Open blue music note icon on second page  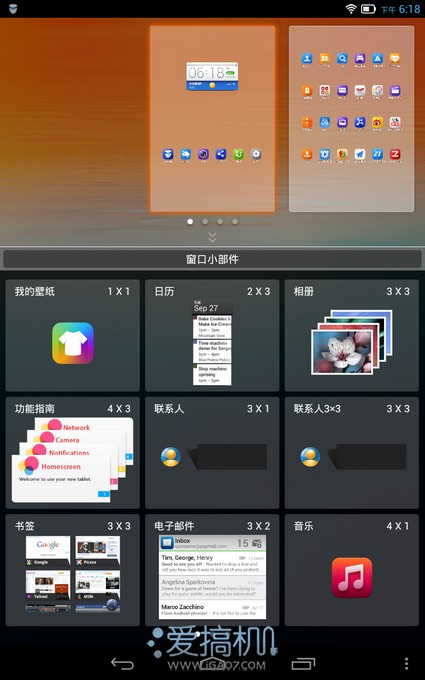[377, 154]
